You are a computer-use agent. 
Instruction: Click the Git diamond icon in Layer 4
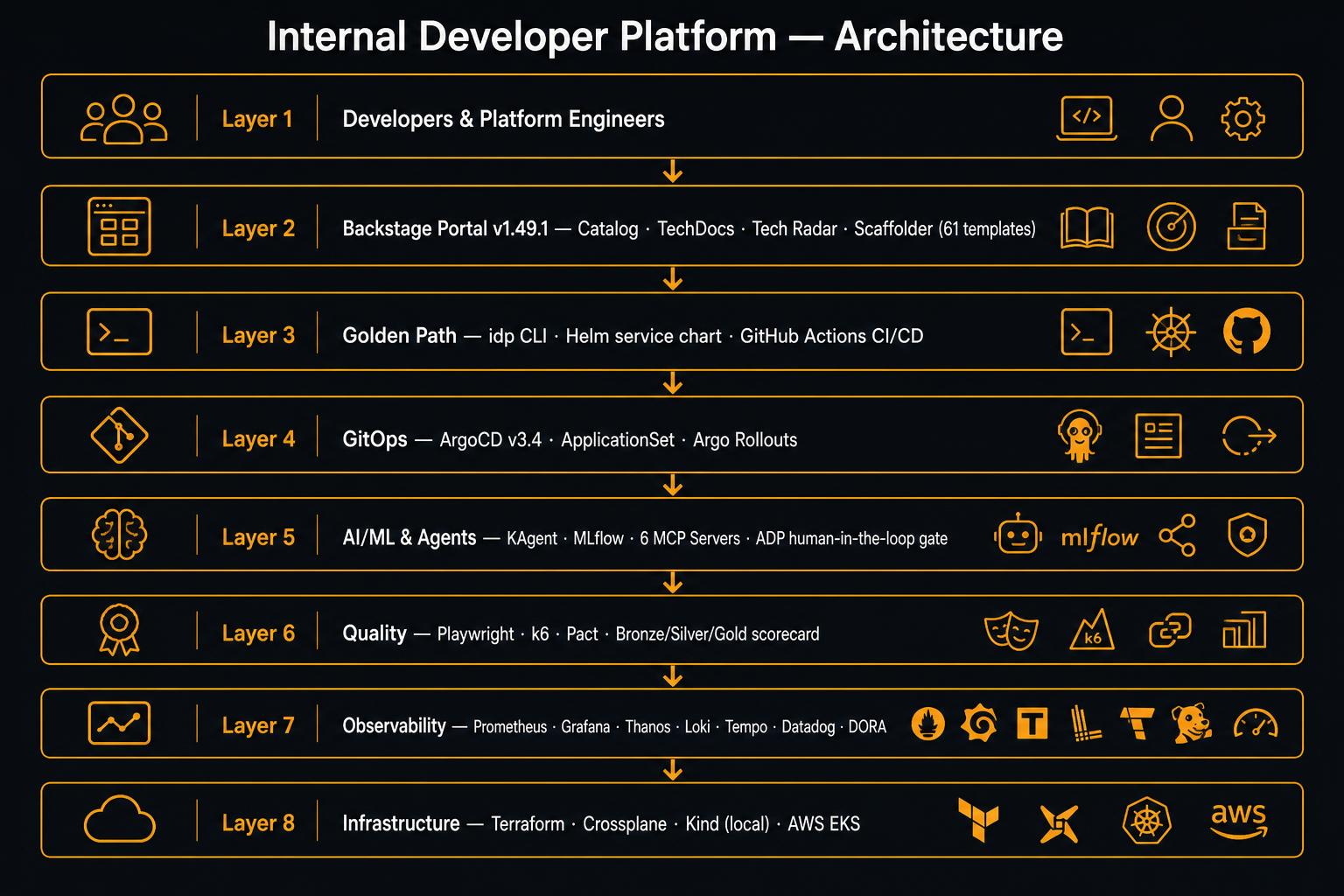(120, 435)
